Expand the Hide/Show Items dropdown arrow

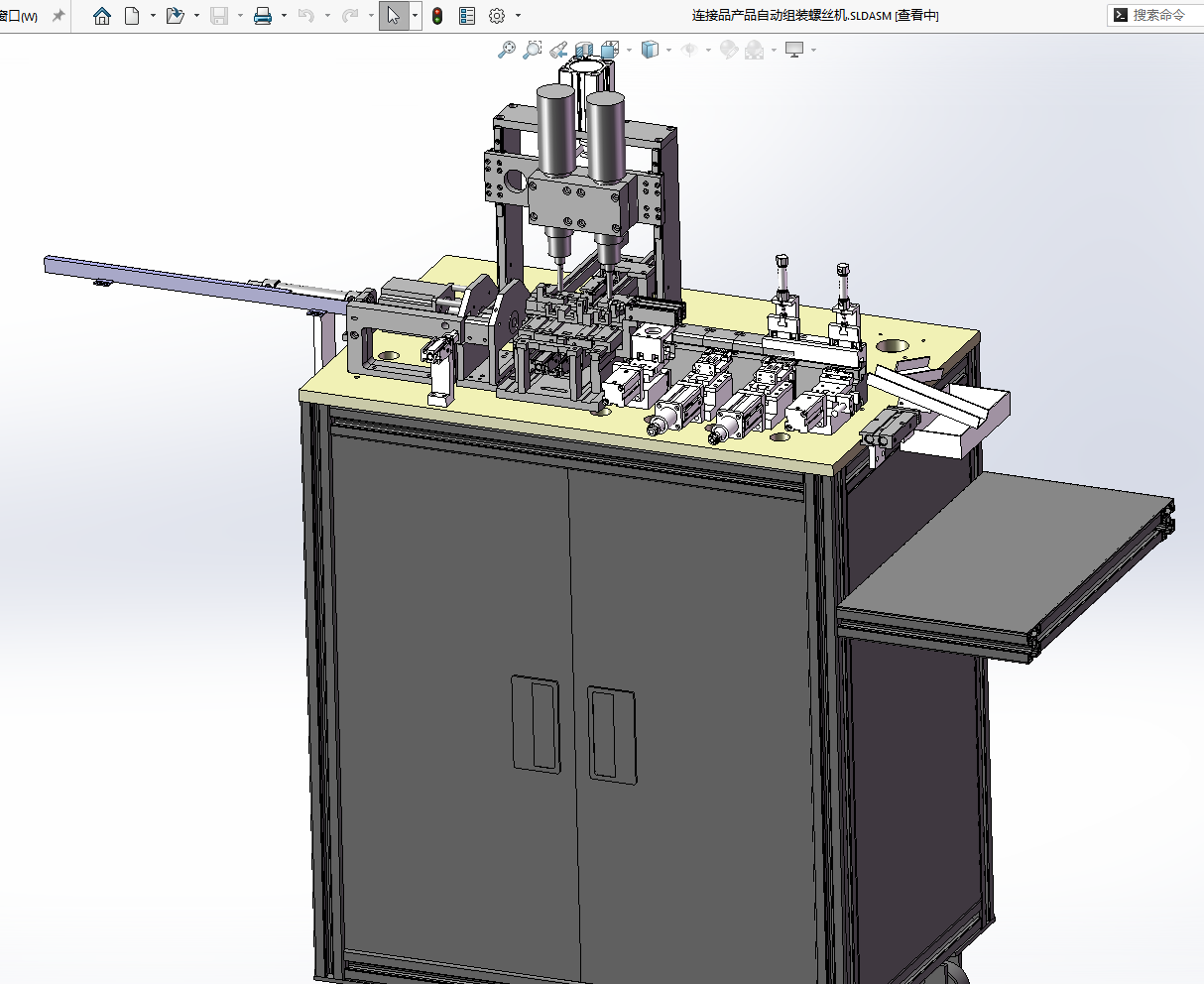click(x=708, y=50)
